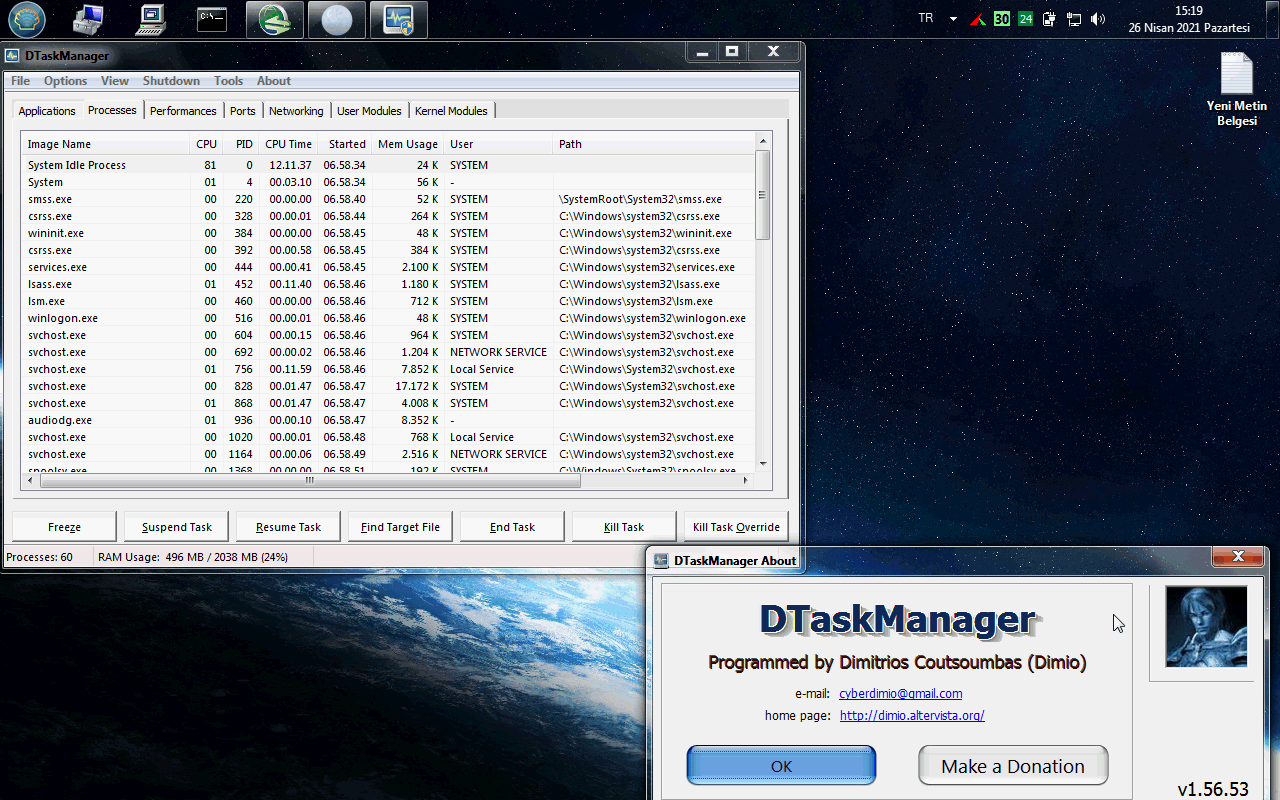This screenshot has height=800, width=1280.
Task: Click the Make a Donation button
Action: pyautogui.click(x=1013, y=766)
